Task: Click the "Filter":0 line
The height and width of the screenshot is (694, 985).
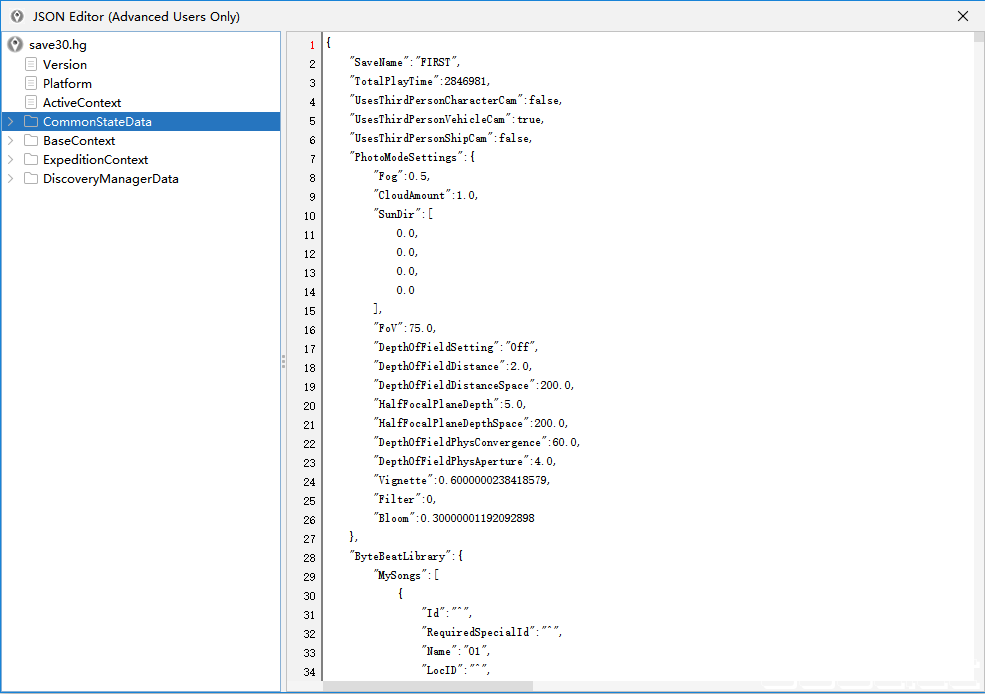Action: 405,499
